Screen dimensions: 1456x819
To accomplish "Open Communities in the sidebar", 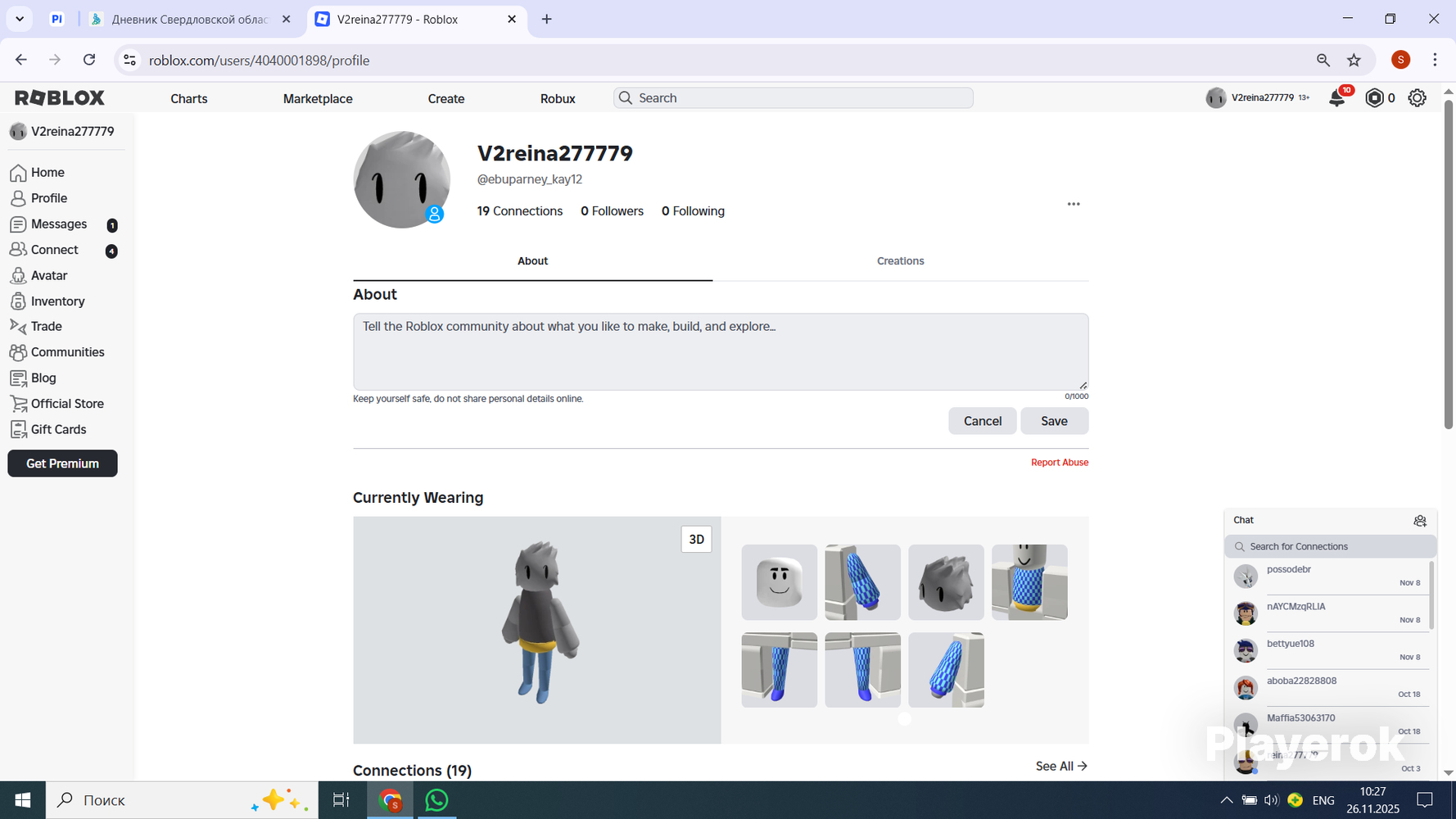I will click(57, 352).
